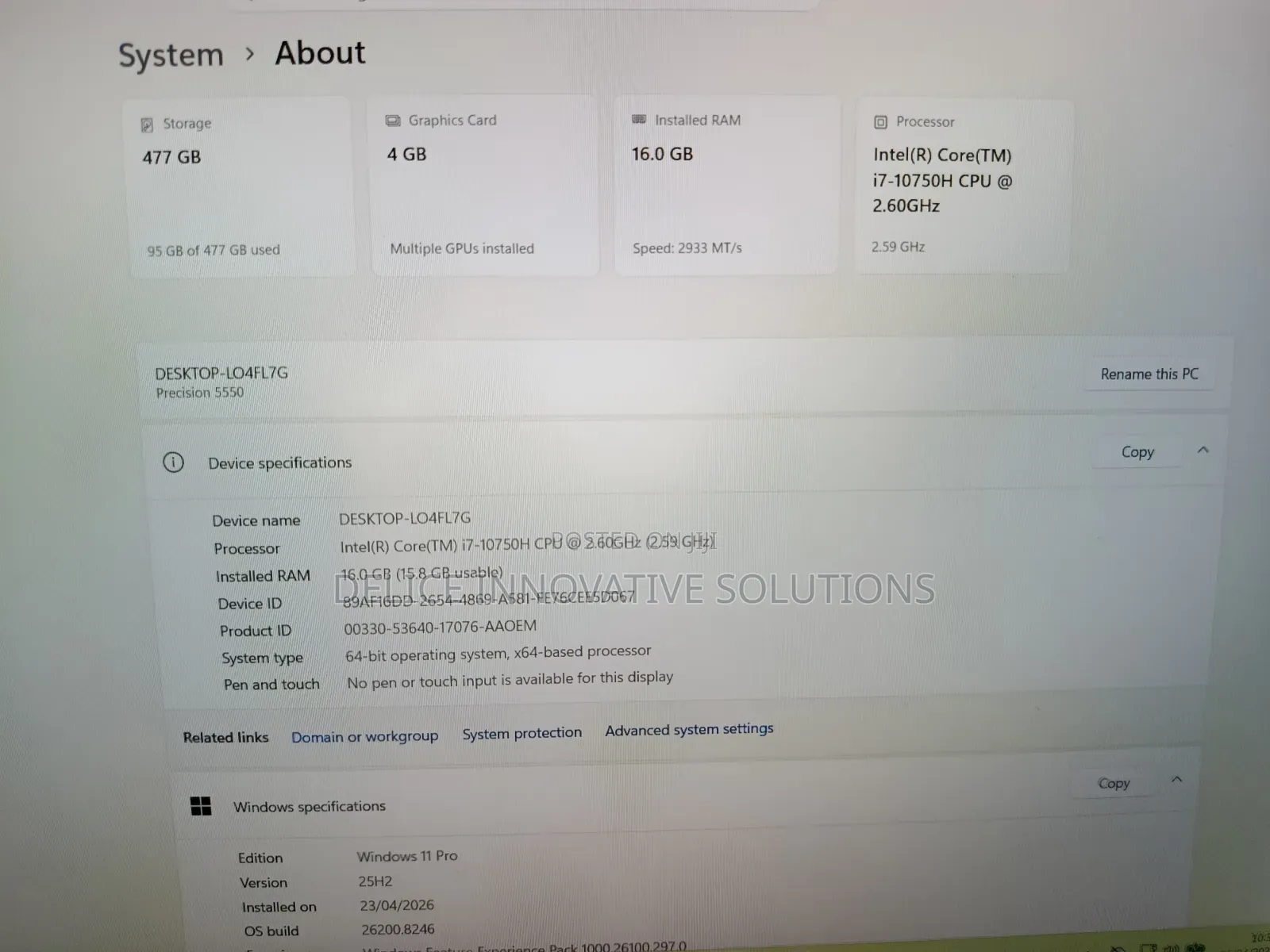
Task: Open the Processor i7-10750H card
Action: [964, 186]
